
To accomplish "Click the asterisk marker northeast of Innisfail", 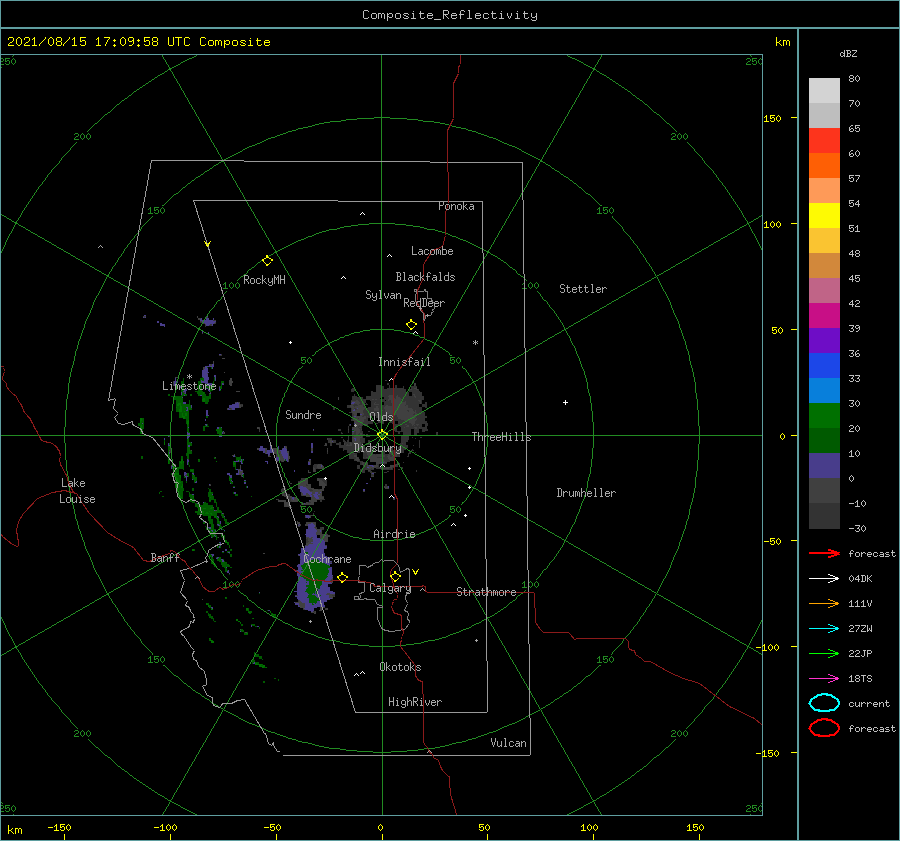I will pos(475,343).
